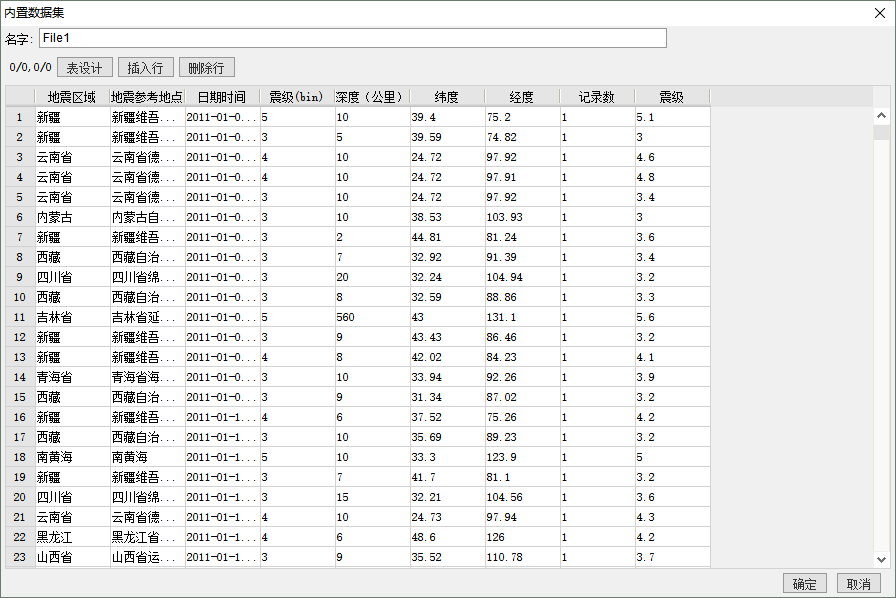This screenshot has width=896, height=598.
Task: Click magnitude value 4.8 in row 4
Action: (x=672, y=177)
